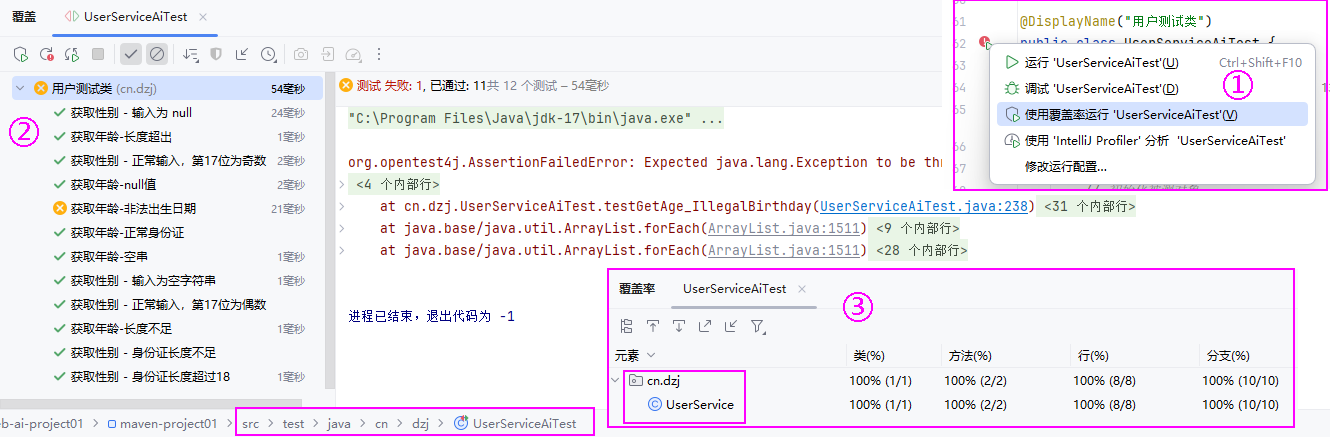
Task: Open the 元素 column dropdown arrow
Action: (651, 355)
